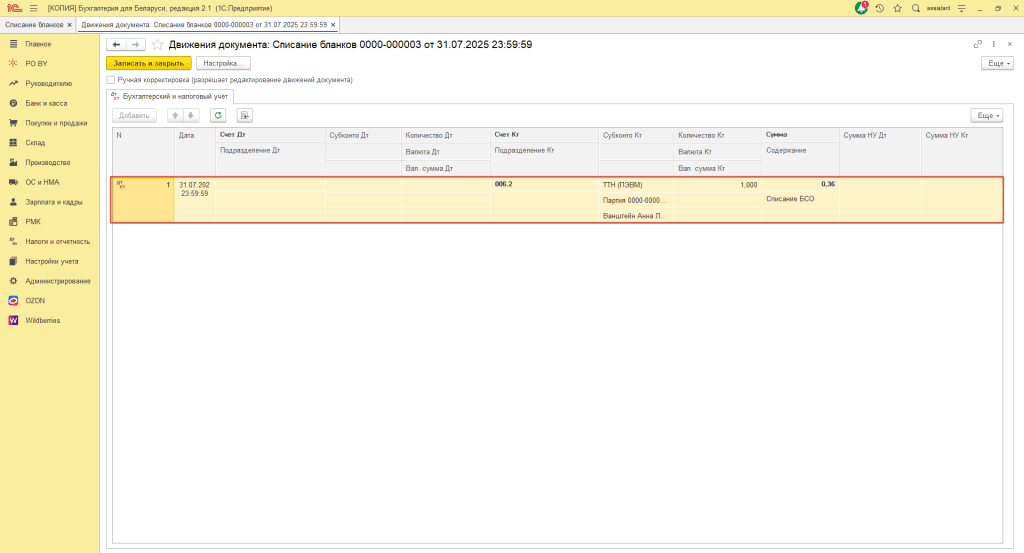Click the search magnifier icon
This screenshot has height=553, width=1024.
tap(916, 8)
